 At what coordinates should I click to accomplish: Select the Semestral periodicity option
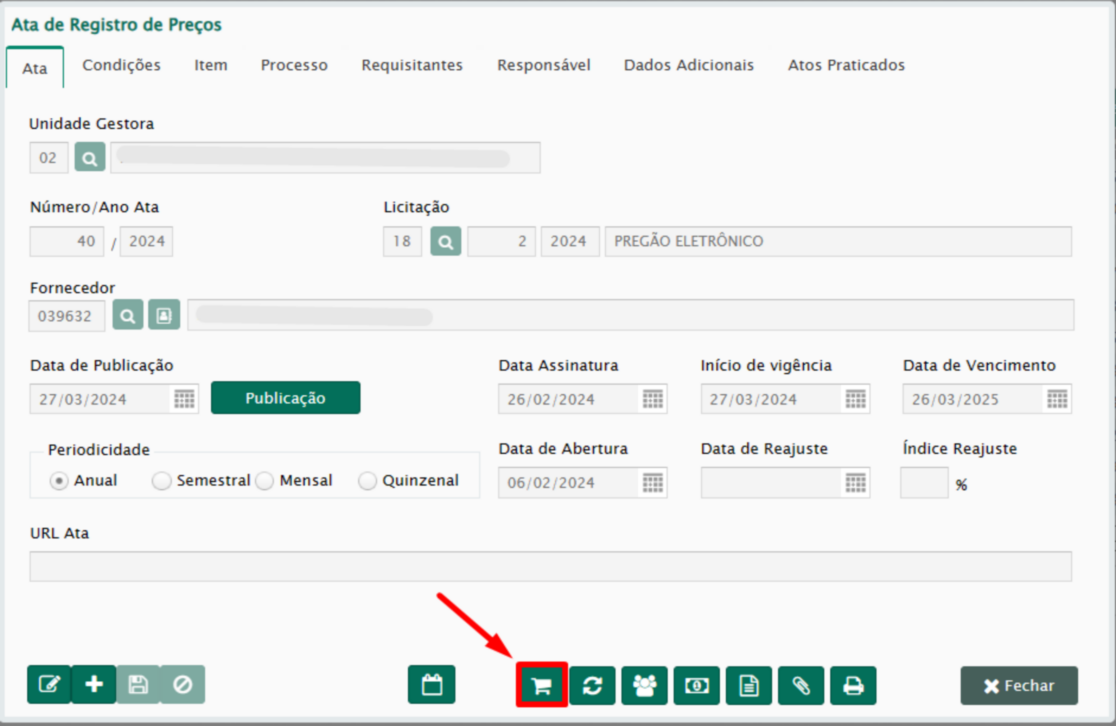pos(162,481)
